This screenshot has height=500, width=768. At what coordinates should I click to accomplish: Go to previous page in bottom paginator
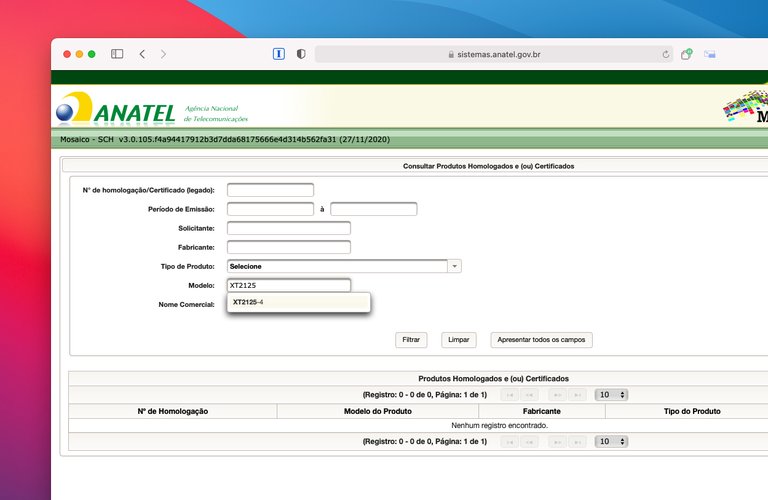point(529,442)
